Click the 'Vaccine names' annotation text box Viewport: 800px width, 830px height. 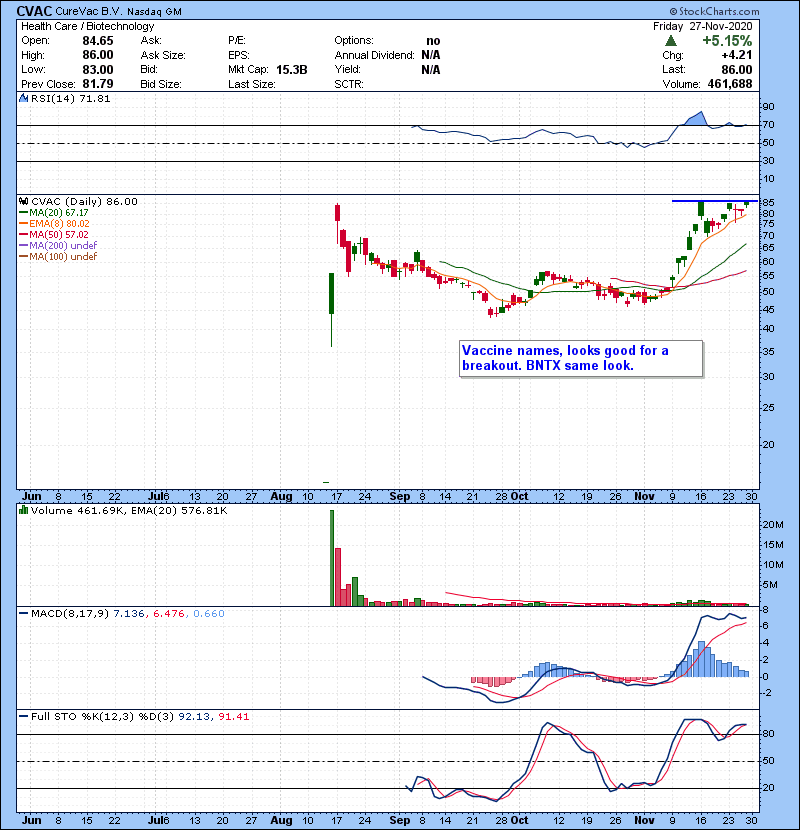(581, 358)
